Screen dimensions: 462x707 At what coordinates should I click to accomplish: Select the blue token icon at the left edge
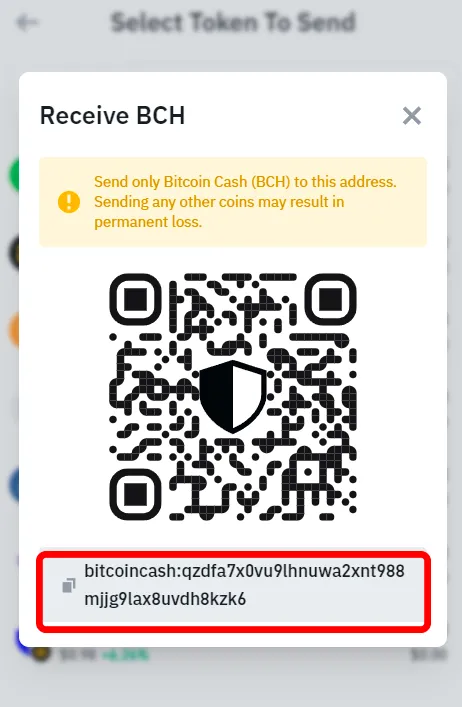click(14, 485)
